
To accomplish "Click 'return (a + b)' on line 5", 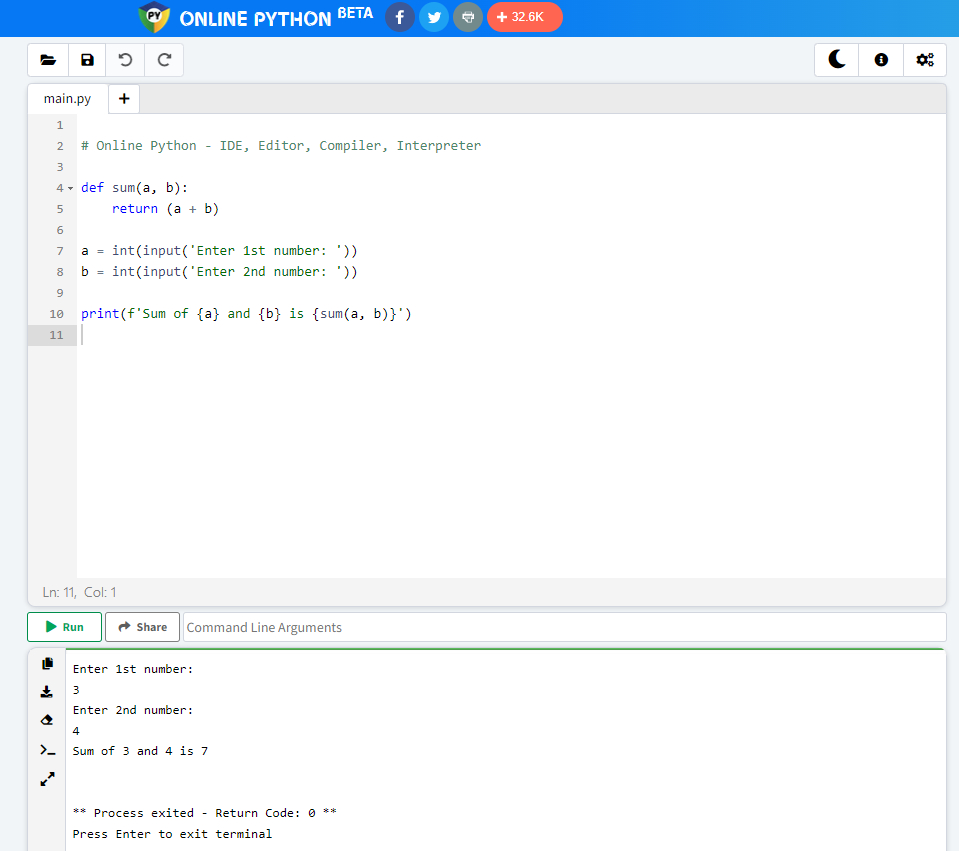I will [x=165, y=209].
